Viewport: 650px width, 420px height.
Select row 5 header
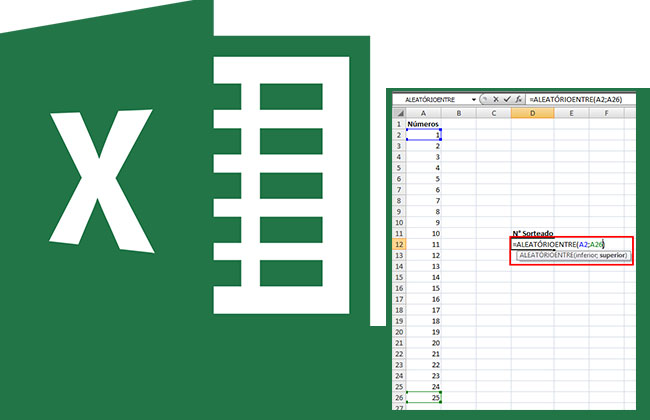399,168
